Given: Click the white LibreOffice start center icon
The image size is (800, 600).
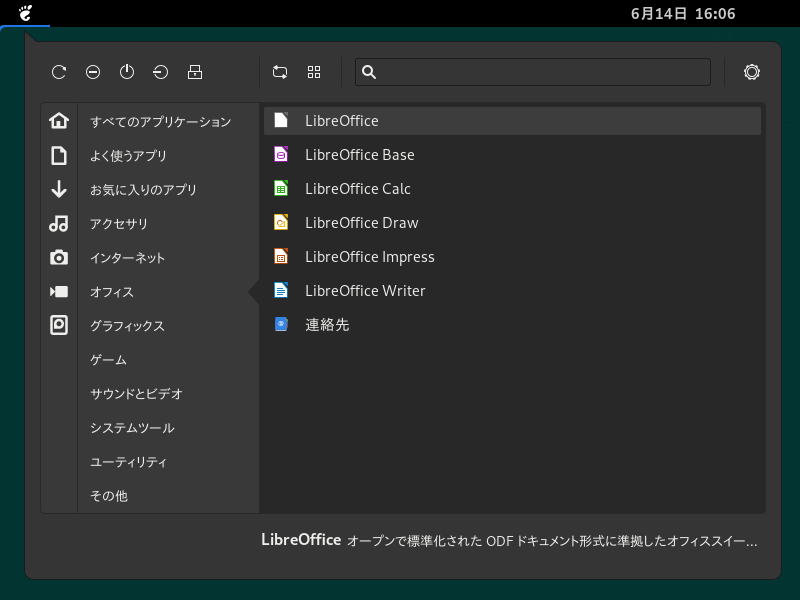Looking at the screenshot, I should coord(281,120).
